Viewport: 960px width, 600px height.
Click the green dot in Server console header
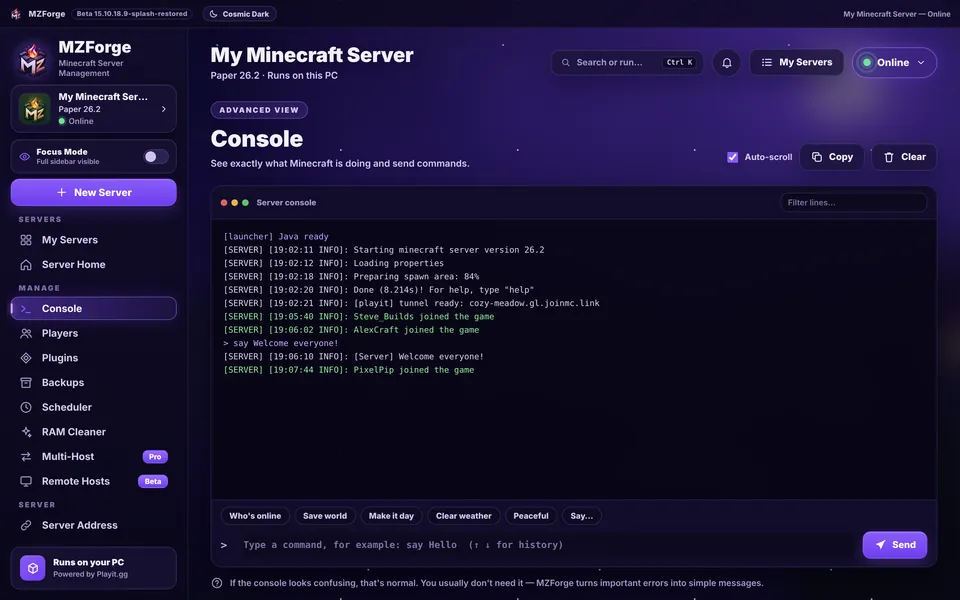tap(246, 203)
